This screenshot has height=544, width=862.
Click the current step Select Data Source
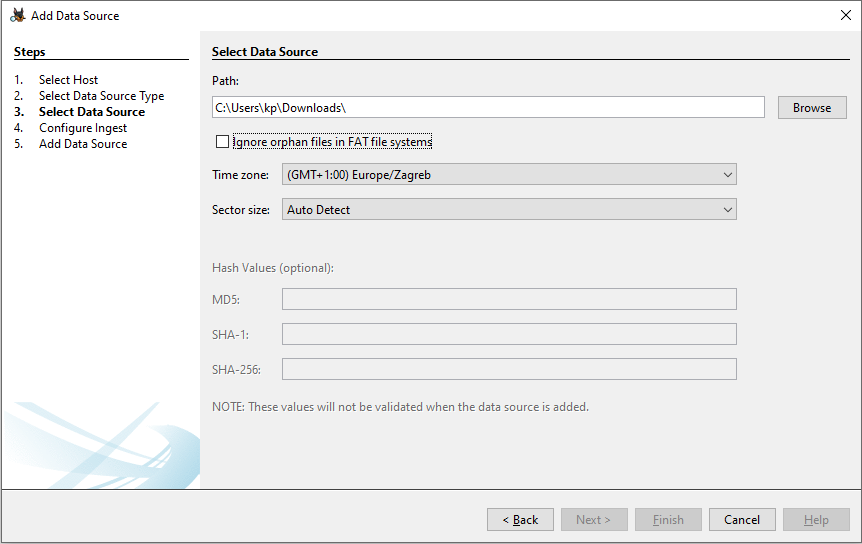pyautogui.click(x=92, y=112)
